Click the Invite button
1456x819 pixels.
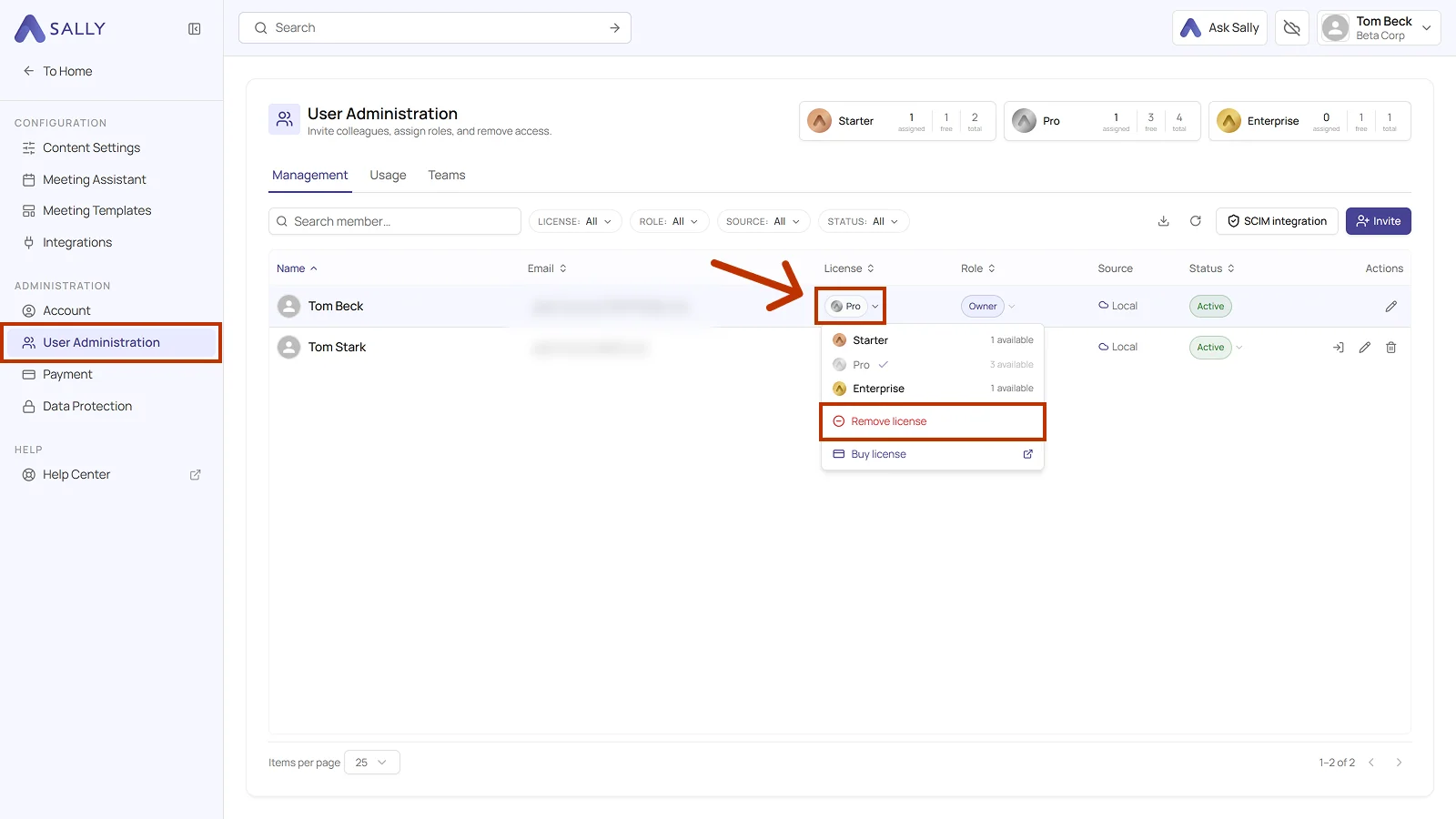(1379, 221)
